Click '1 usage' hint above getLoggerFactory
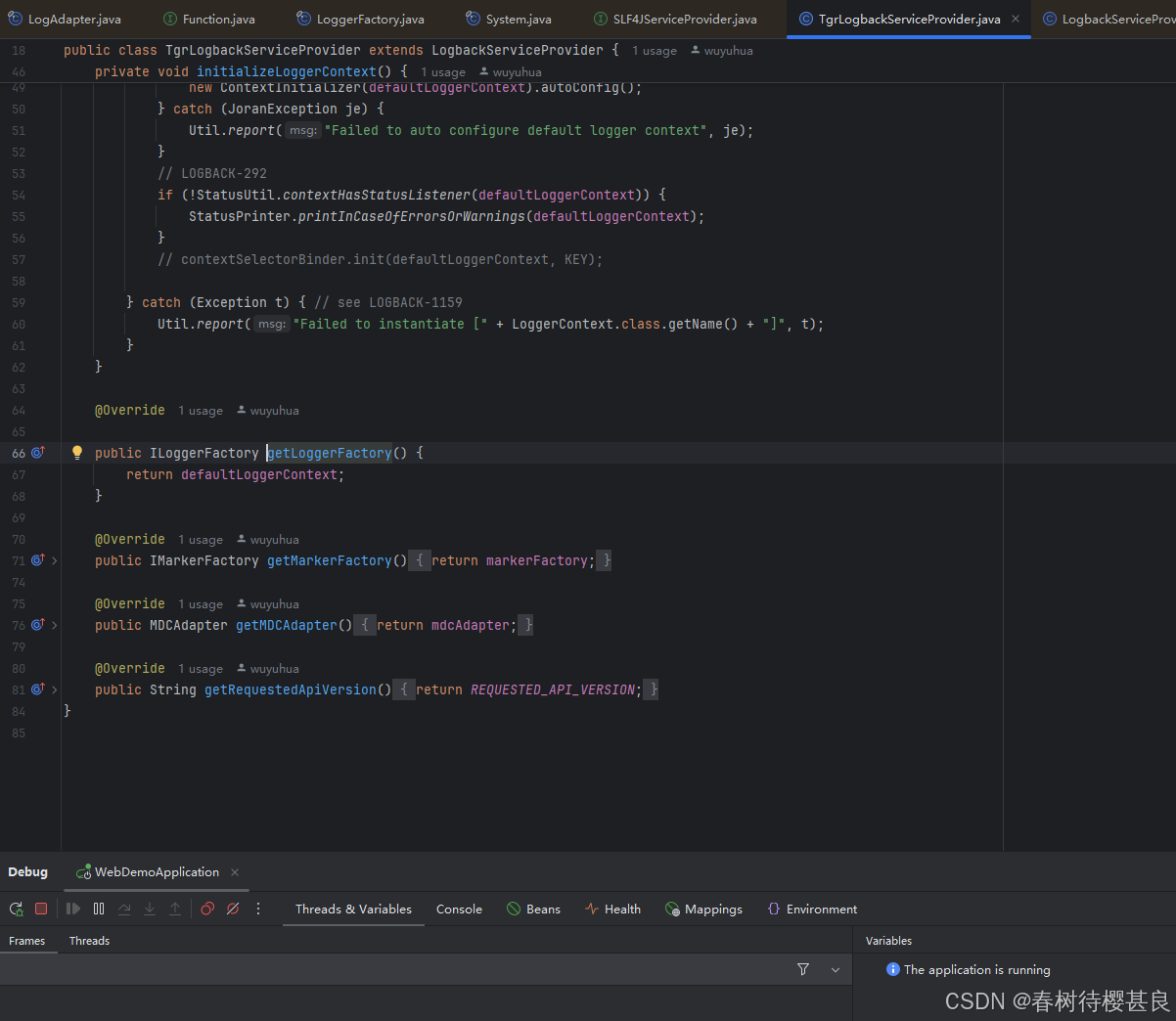This screenshot has width=1176, height=1021. pyautogui.click(x=201, y=411)
